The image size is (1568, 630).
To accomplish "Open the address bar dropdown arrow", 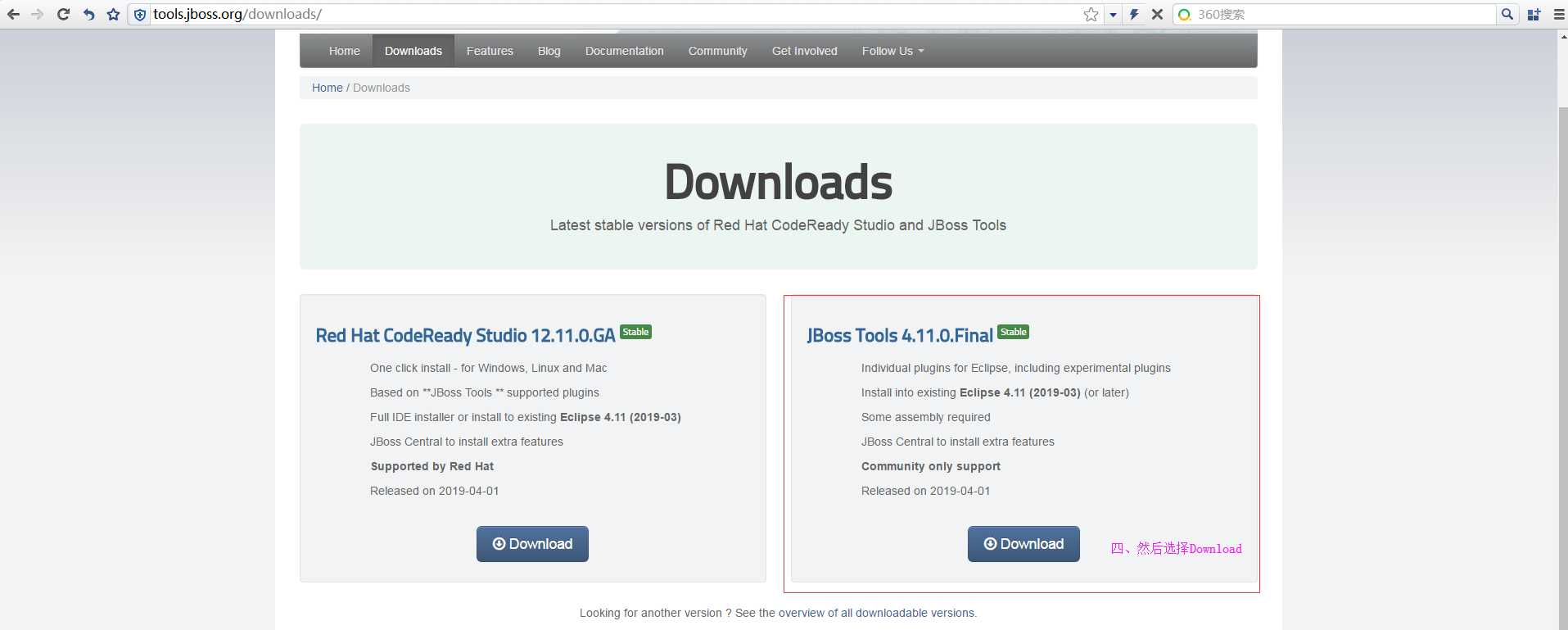I will click(x=1113, y=15).
